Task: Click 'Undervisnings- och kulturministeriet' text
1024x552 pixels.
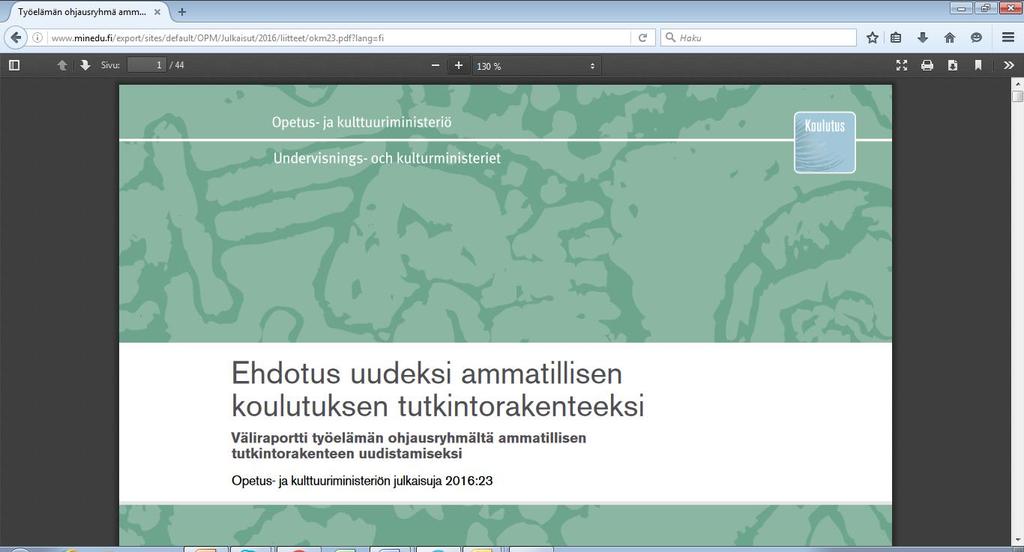Action: pos(387,158)
